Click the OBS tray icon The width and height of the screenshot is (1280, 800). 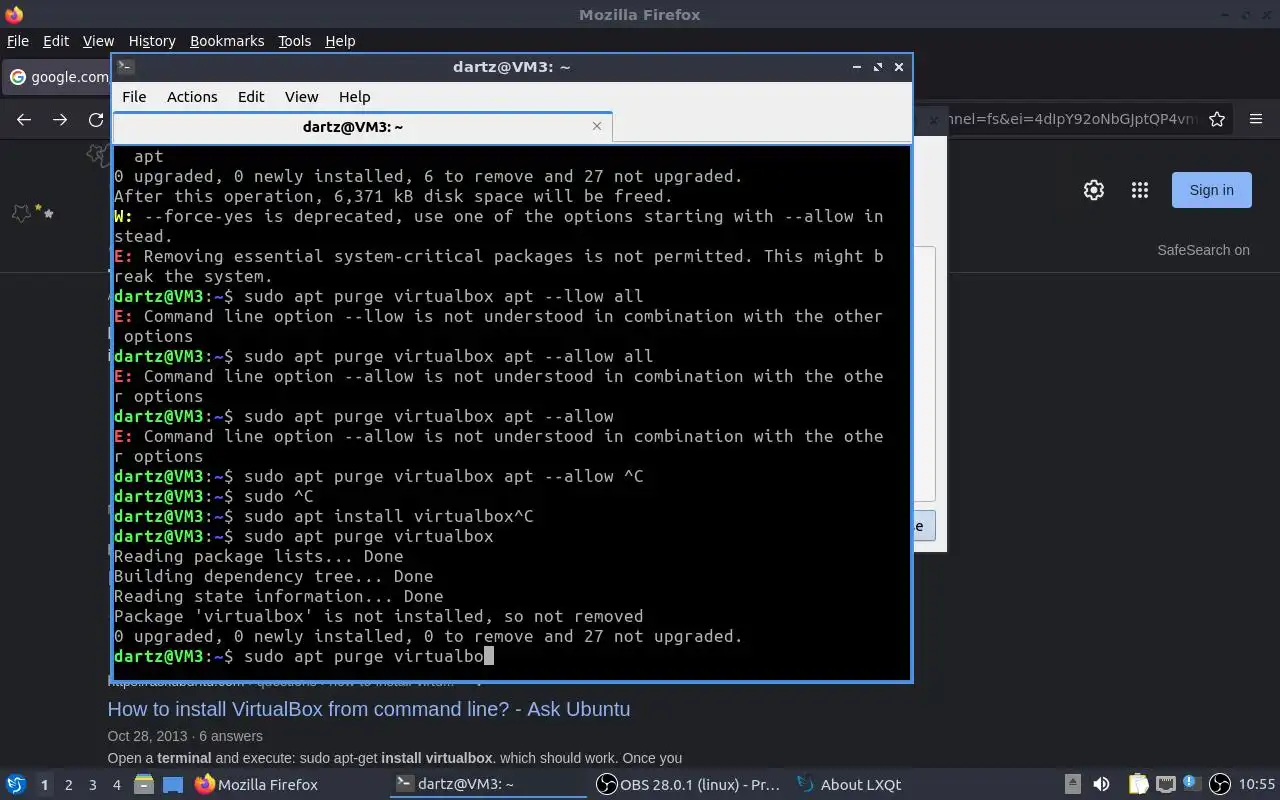click(x=1219, y=784)
